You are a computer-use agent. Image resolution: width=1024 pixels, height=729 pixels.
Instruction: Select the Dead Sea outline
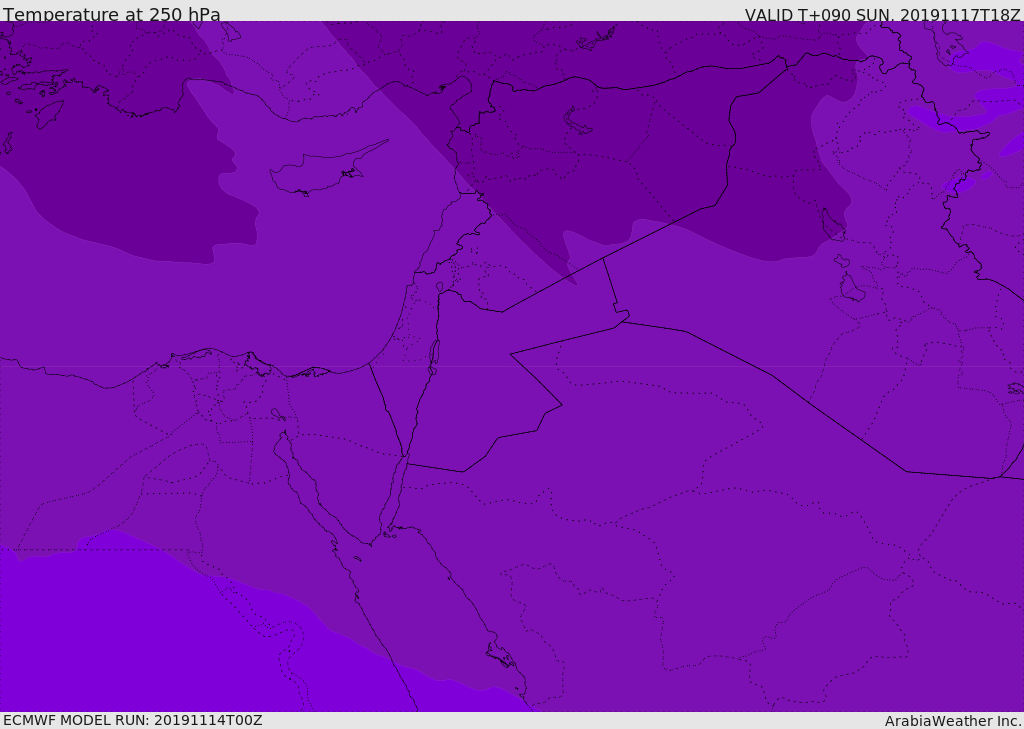tap(434, 355)
